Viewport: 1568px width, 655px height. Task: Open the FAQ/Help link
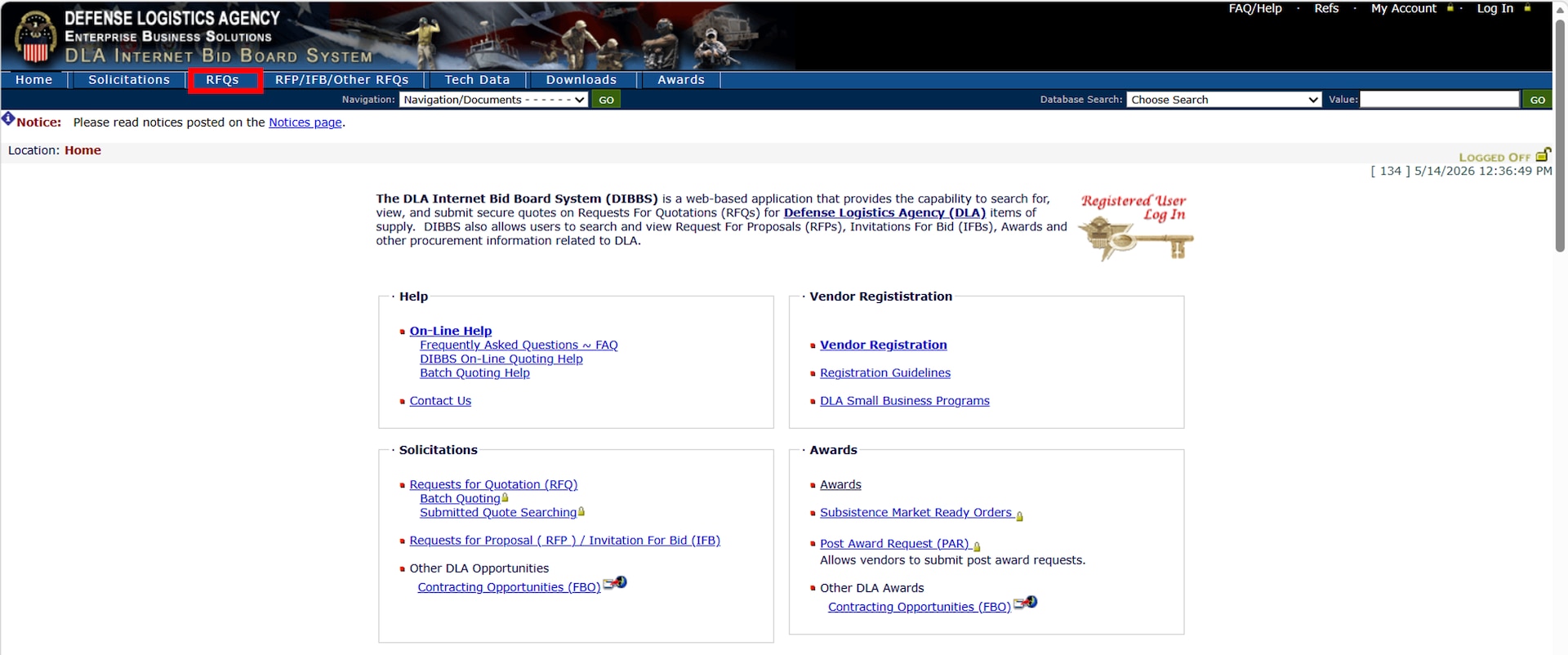(1255, 8)
